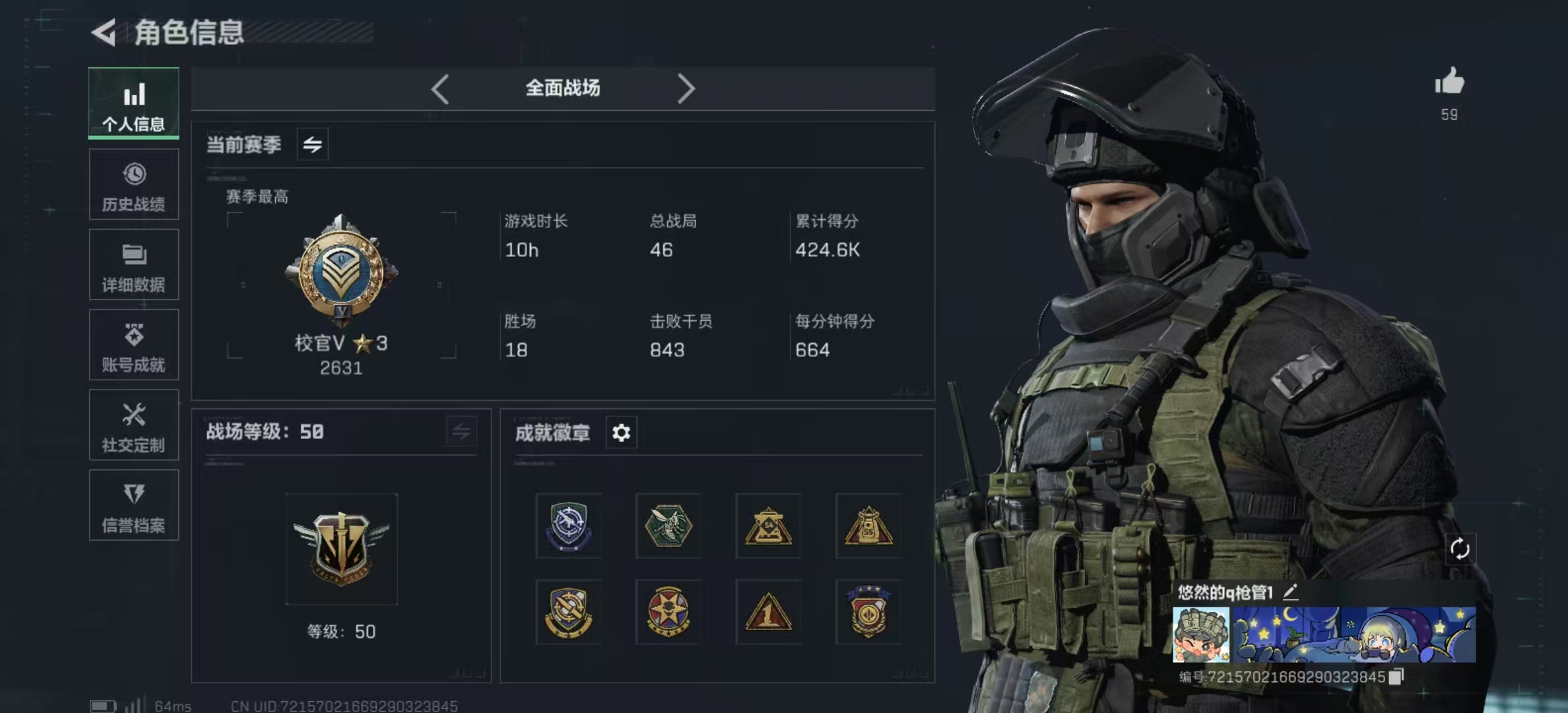Click the player avatar thumbnail
Image resolution: width=1568 pixels, height=713 pixels.
click(1201, 635)
